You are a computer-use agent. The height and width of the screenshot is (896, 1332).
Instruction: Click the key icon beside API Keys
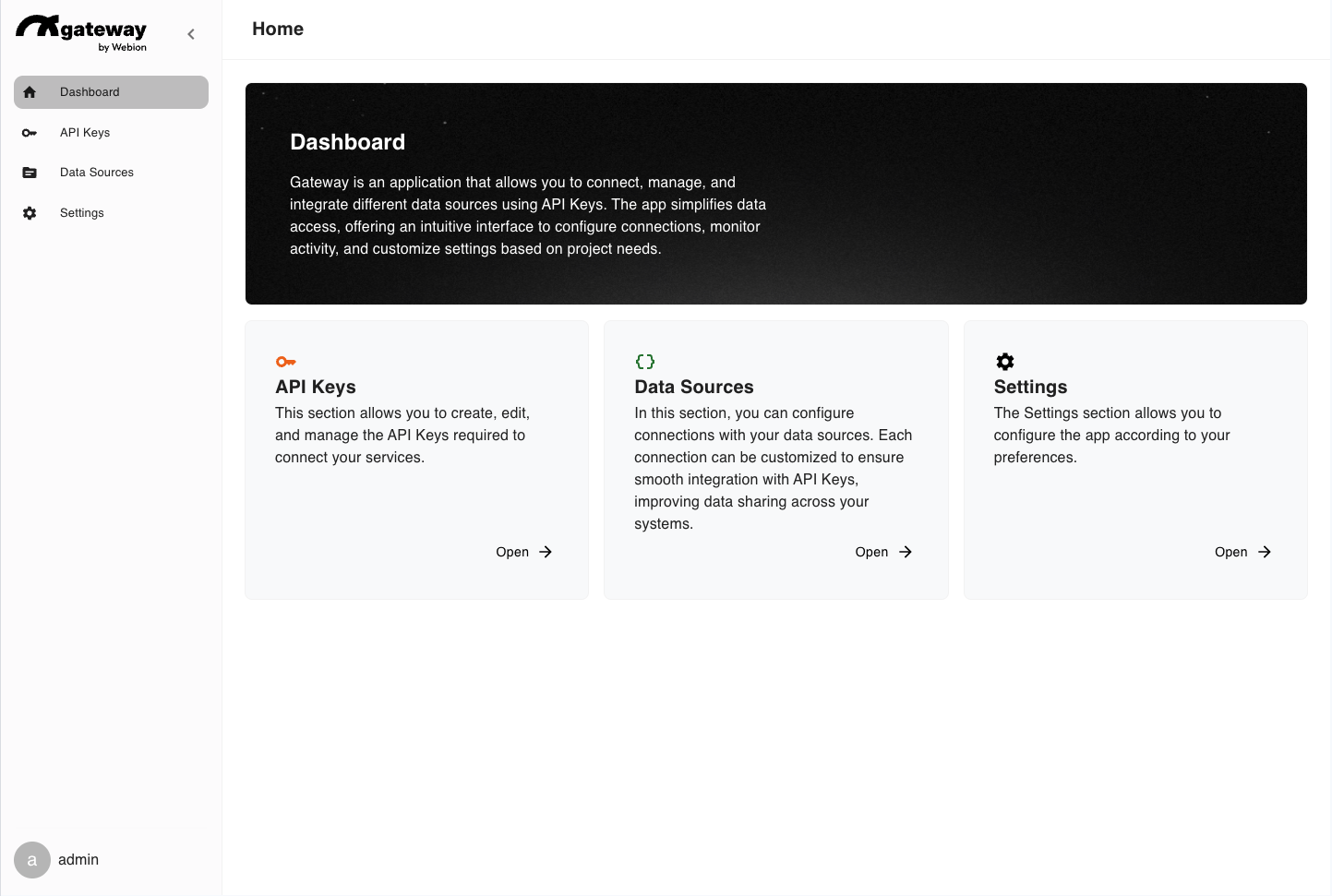30,133
